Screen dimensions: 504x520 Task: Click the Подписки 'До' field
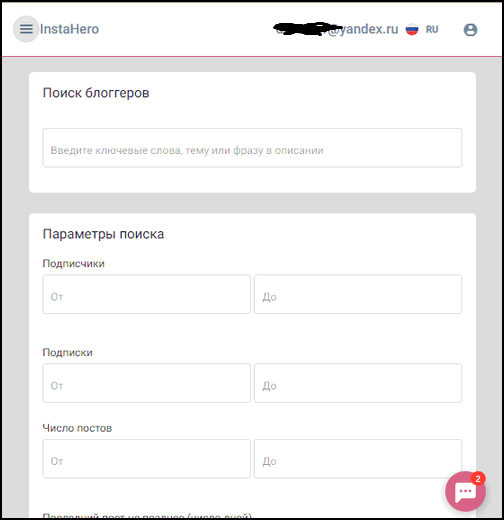coord(358,383)
